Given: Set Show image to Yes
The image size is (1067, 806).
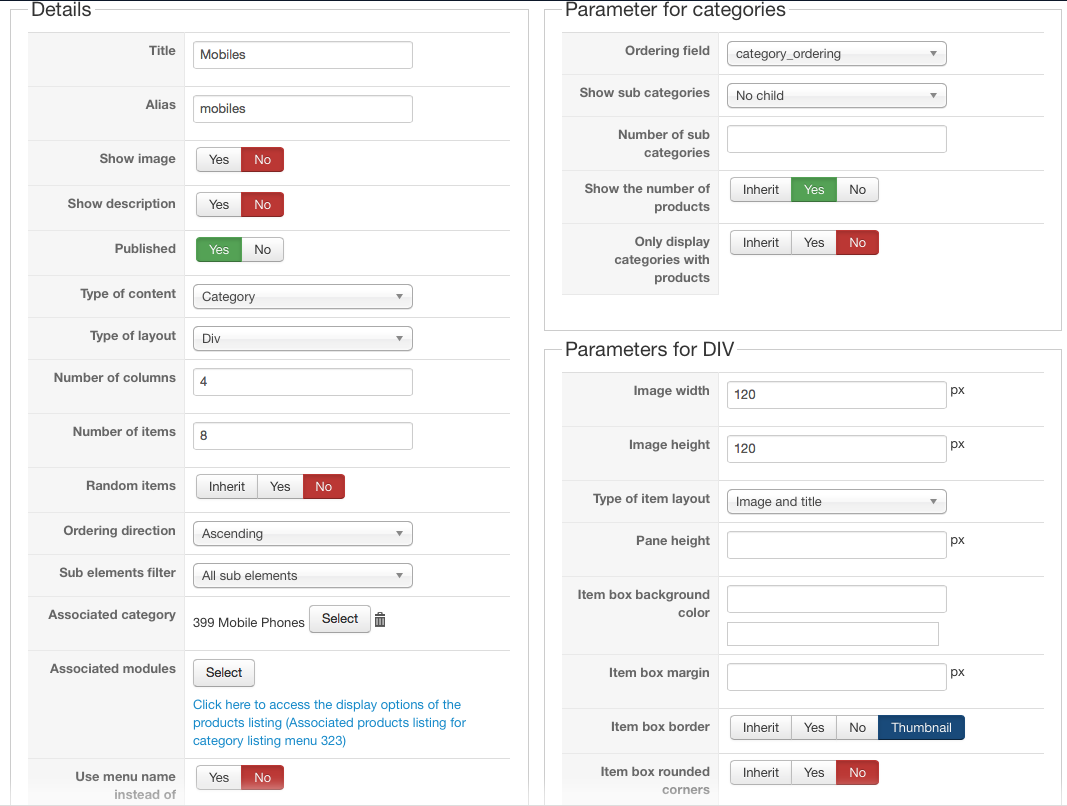Looking at the screenshot, I should click(x=219, y=160).
